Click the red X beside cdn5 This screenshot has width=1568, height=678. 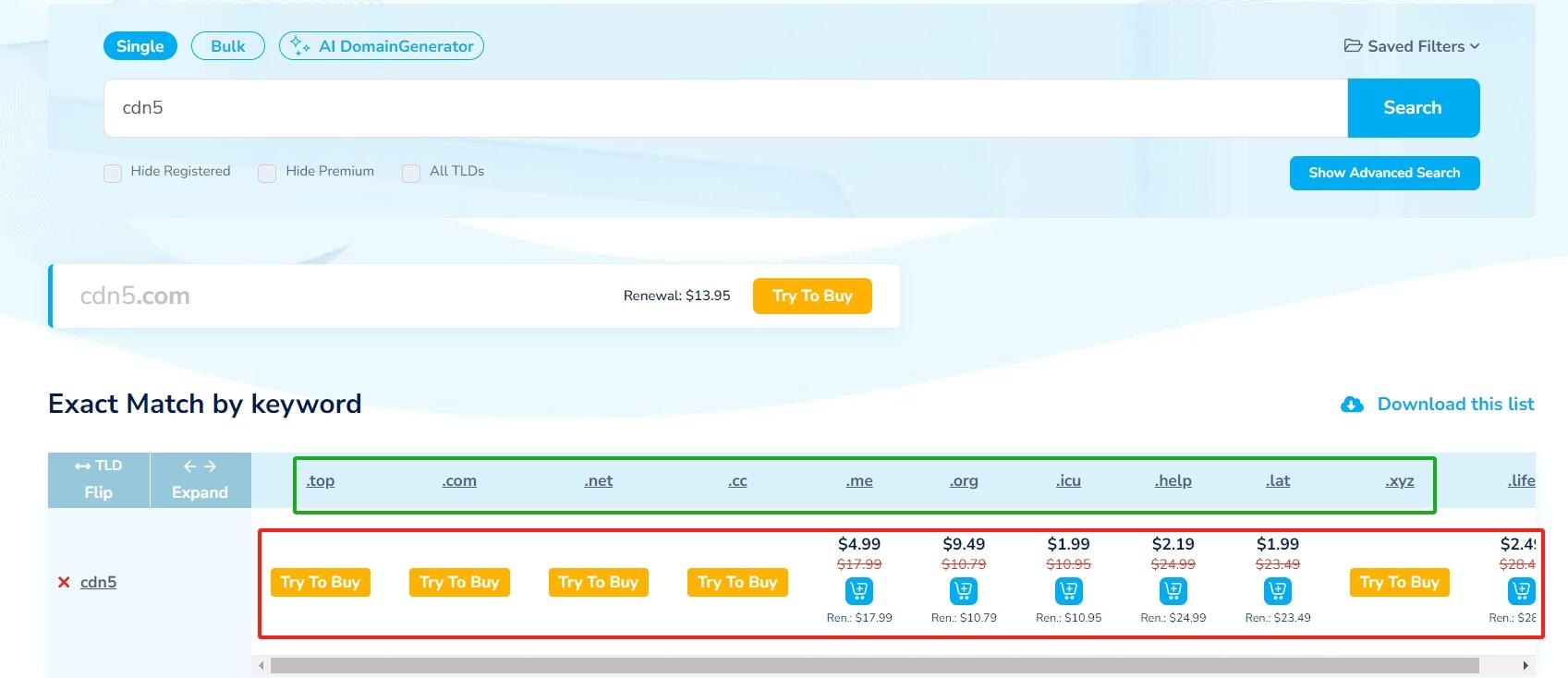pos(64,582)
